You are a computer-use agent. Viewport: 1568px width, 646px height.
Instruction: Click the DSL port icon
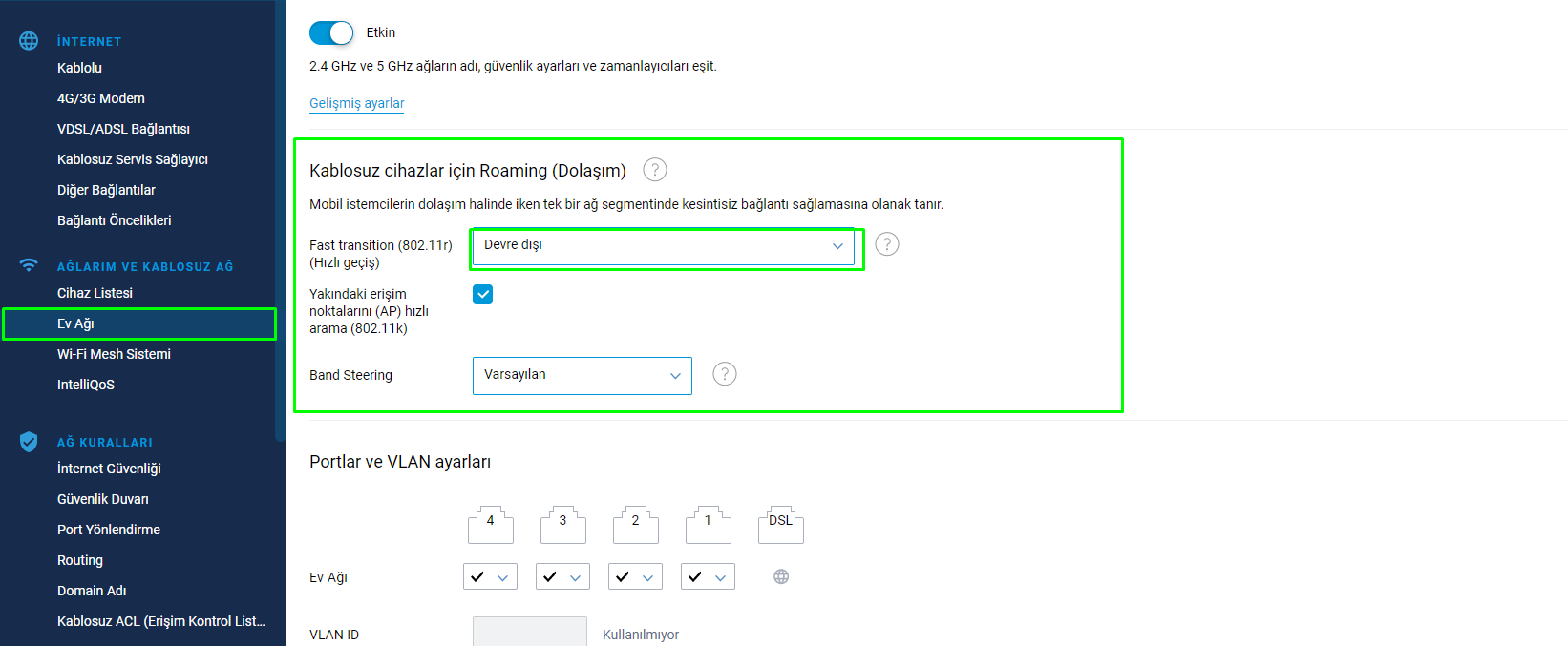point(780,525)
